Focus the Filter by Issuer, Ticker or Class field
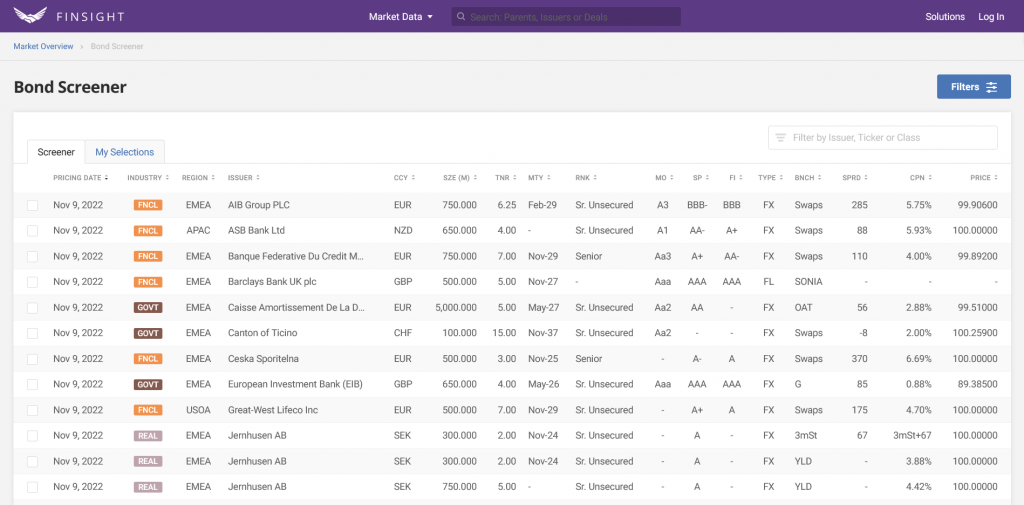The height and width of the screenshot is (505, 1024). click(x=882, y=138)
